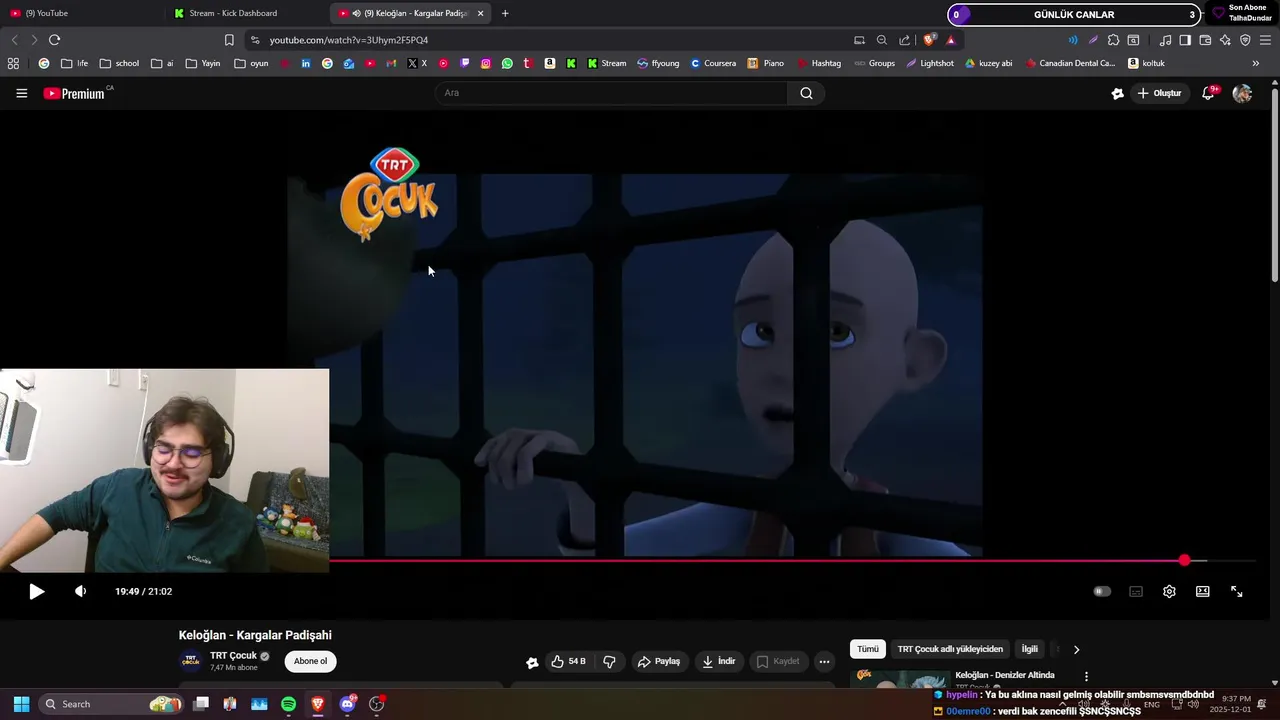Like the video with thumbs-up 54 B
The width and height of the screenshot is (1280, 720).
coord(568,661)
